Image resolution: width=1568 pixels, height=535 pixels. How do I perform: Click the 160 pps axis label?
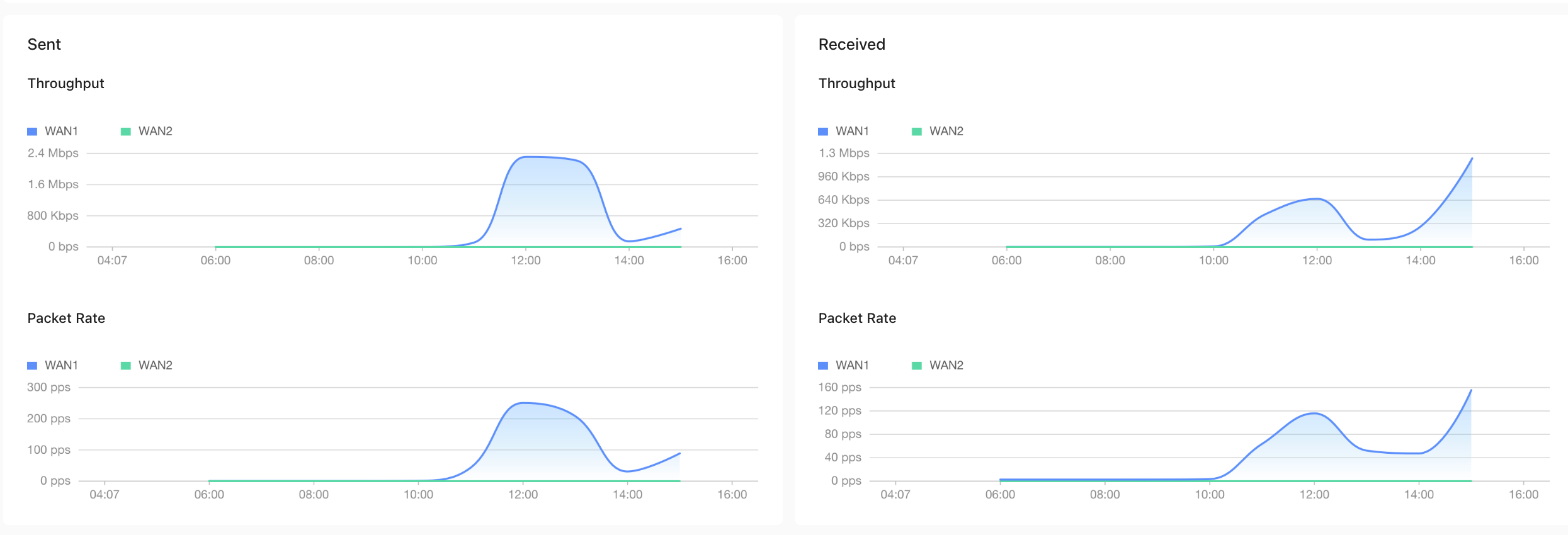[x=839, y=387]
